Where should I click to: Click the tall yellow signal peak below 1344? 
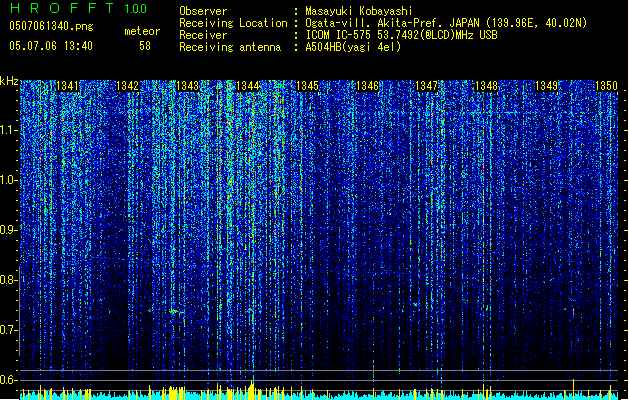tap(252, 390)
